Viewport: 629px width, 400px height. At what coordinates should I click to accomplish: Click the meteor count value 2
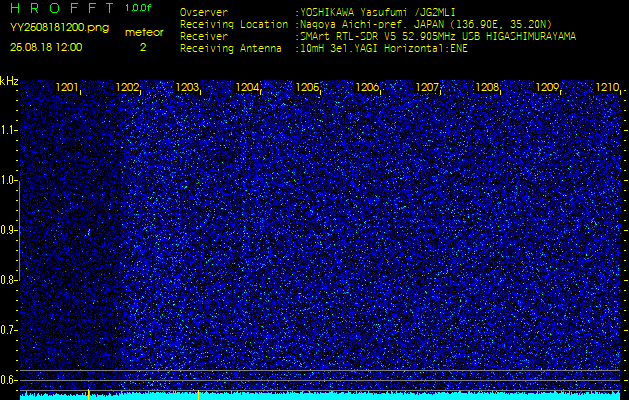(143, 47)
